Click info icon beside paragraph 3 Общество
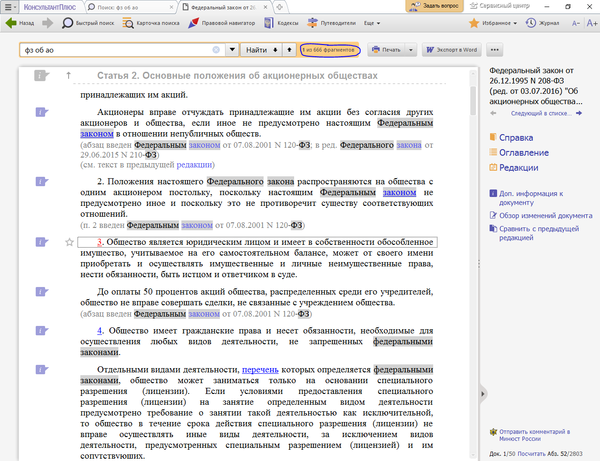Screen dimensions: 600x461 click(42, 242)
